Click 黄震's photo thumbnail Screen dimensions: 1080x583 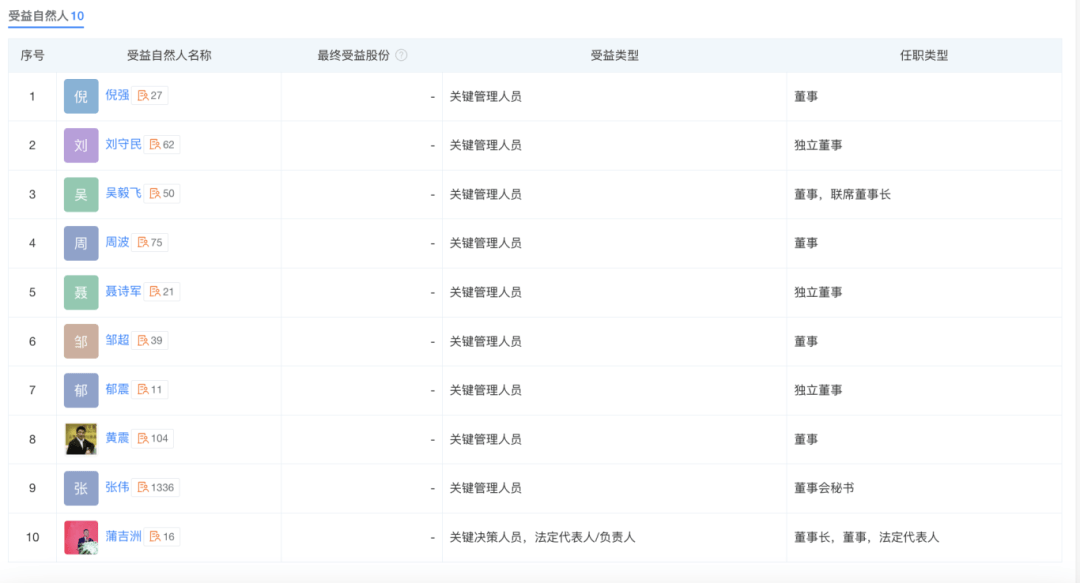tap(81, 439)
